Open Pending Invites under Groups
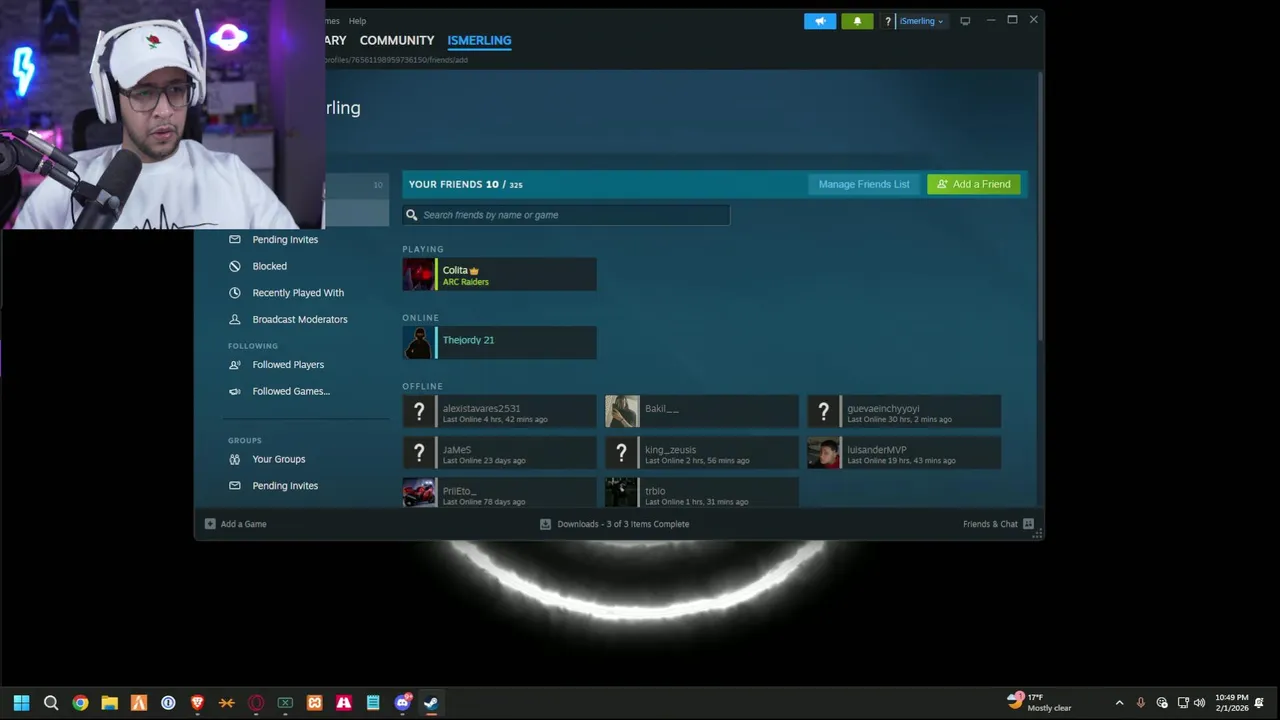 click(x=285, y=486)
